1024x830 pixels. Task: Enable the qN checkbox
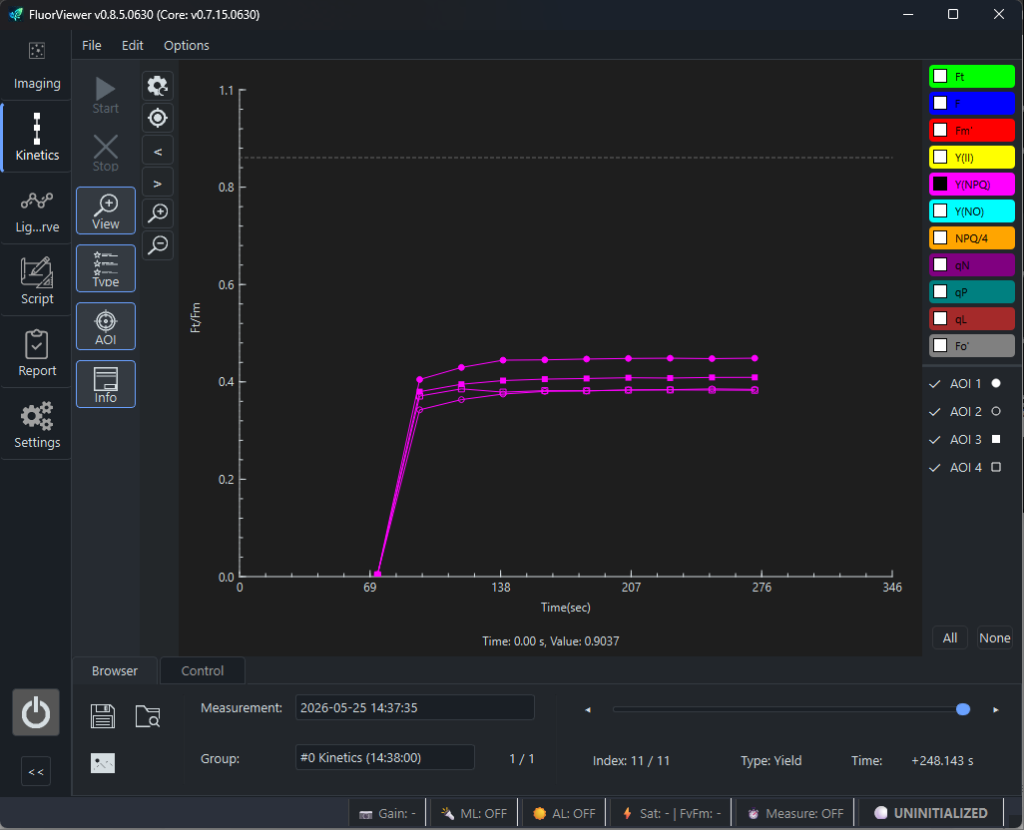click(940, 264)
